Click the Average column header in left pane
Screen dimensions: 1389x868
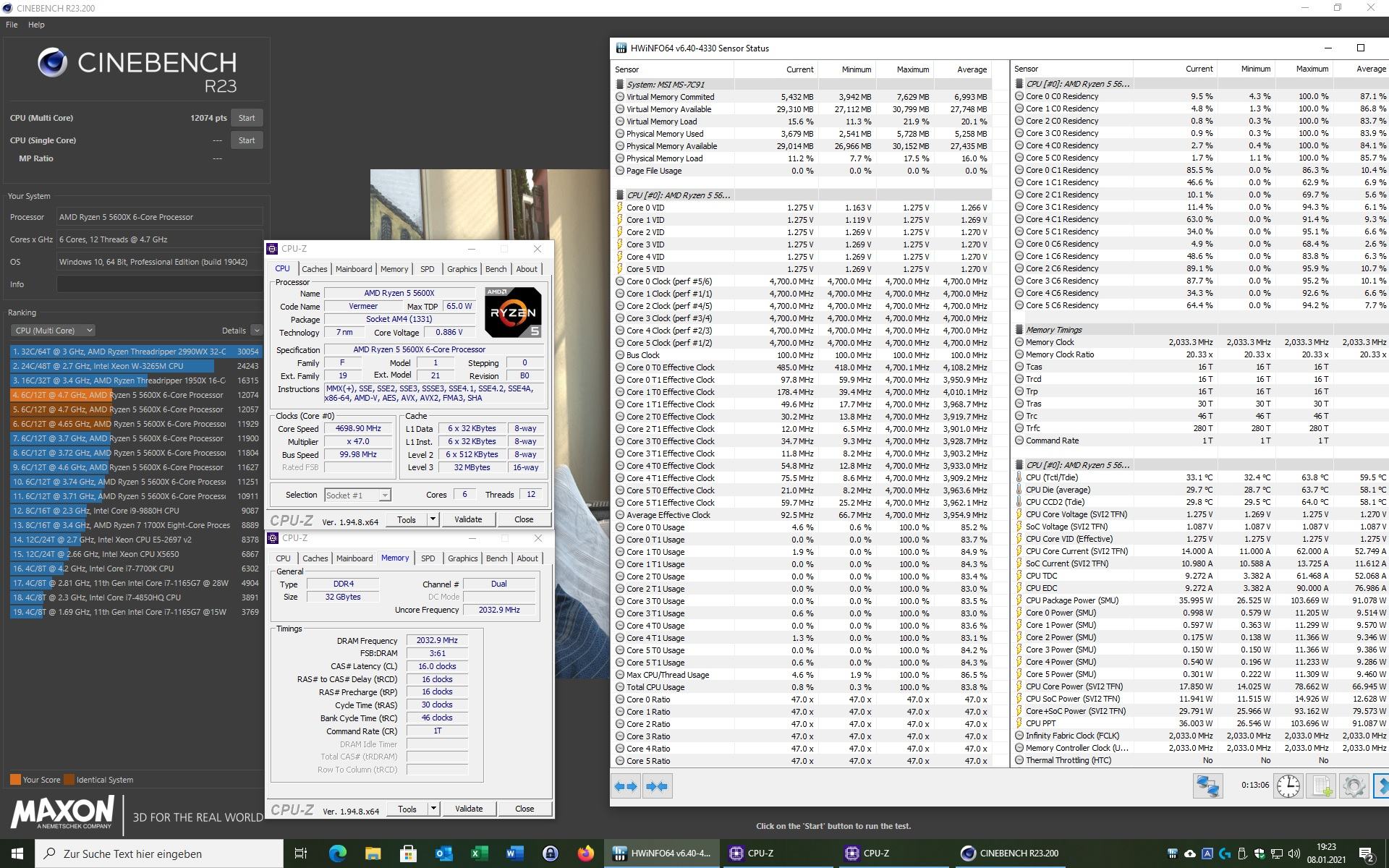pos(963,69)
